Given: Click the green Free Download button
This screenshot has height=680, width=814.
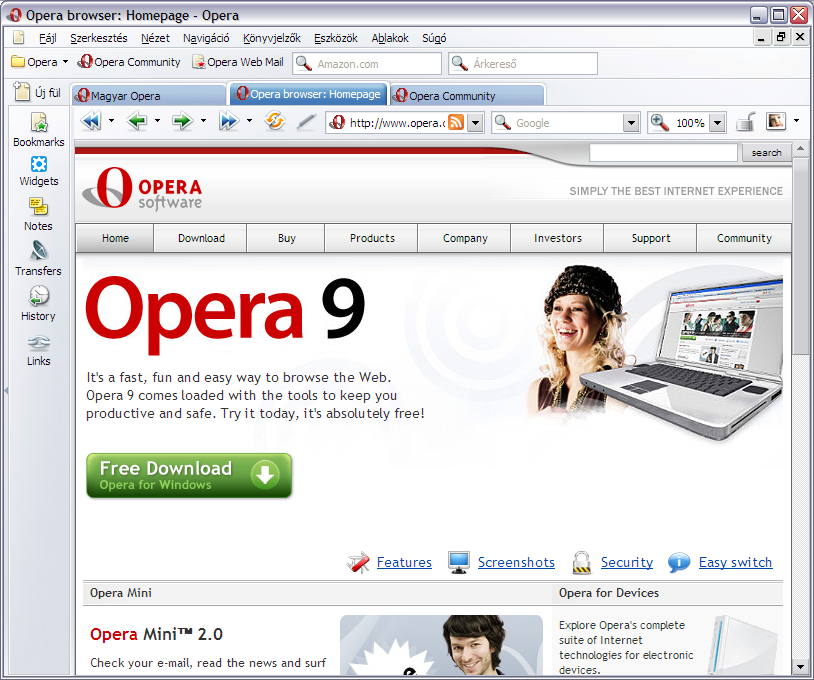Looking at the screenshot, I should point(189,475).
